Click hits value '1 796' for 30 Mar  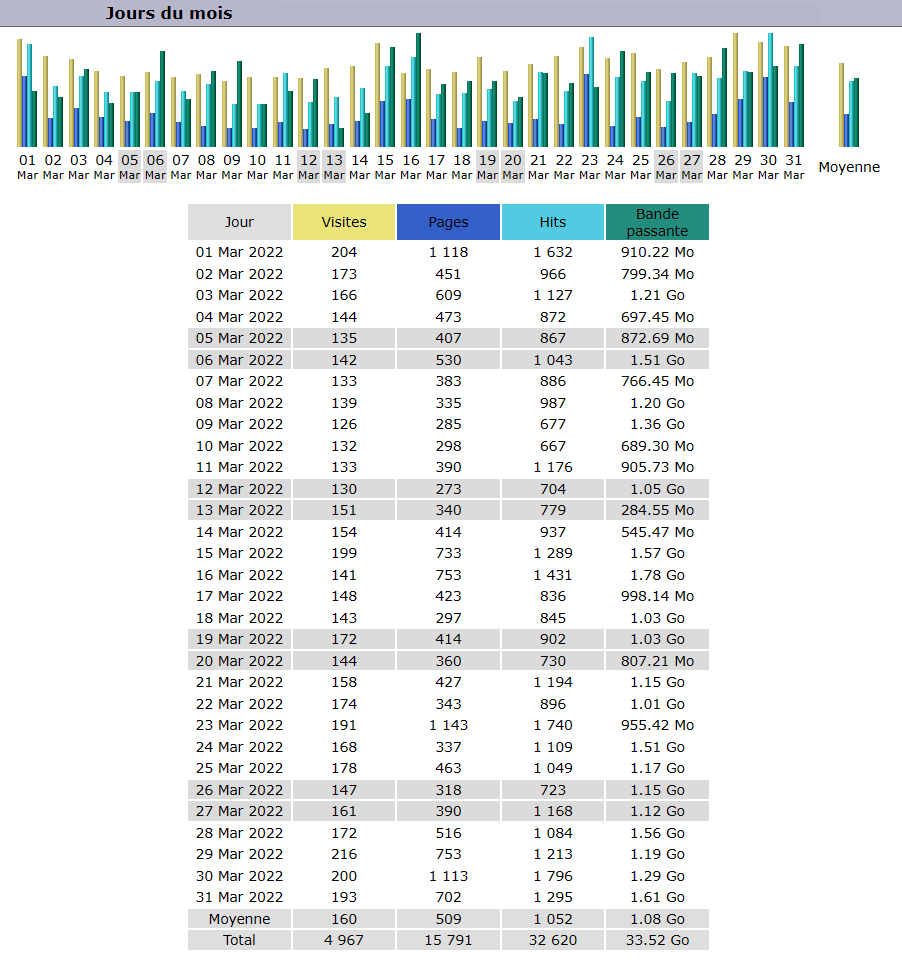[552, 875]
